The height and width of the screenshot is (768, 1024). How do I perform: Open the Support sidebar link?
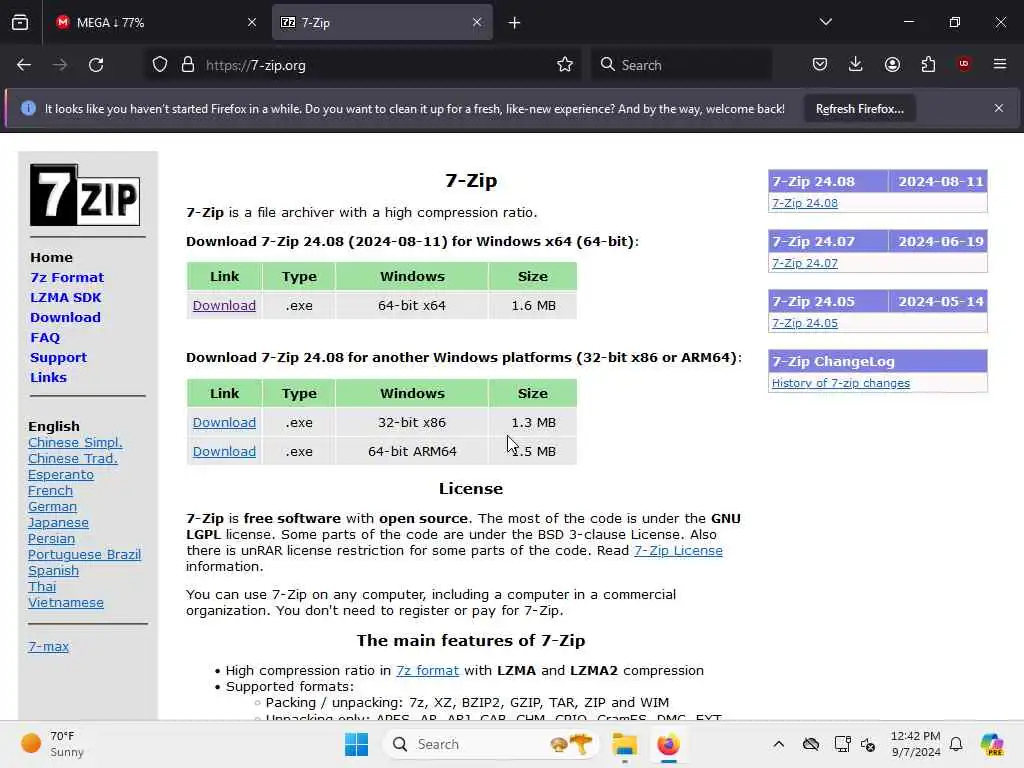[58, 358]
